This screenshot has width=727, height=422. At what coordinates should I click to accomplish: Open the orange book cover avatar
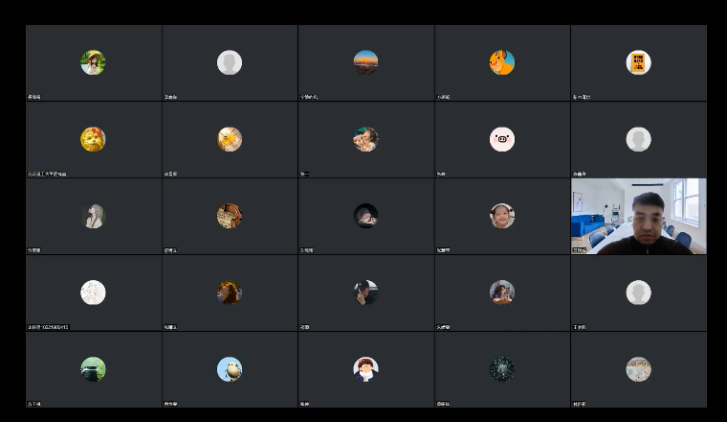click(638, 63)
